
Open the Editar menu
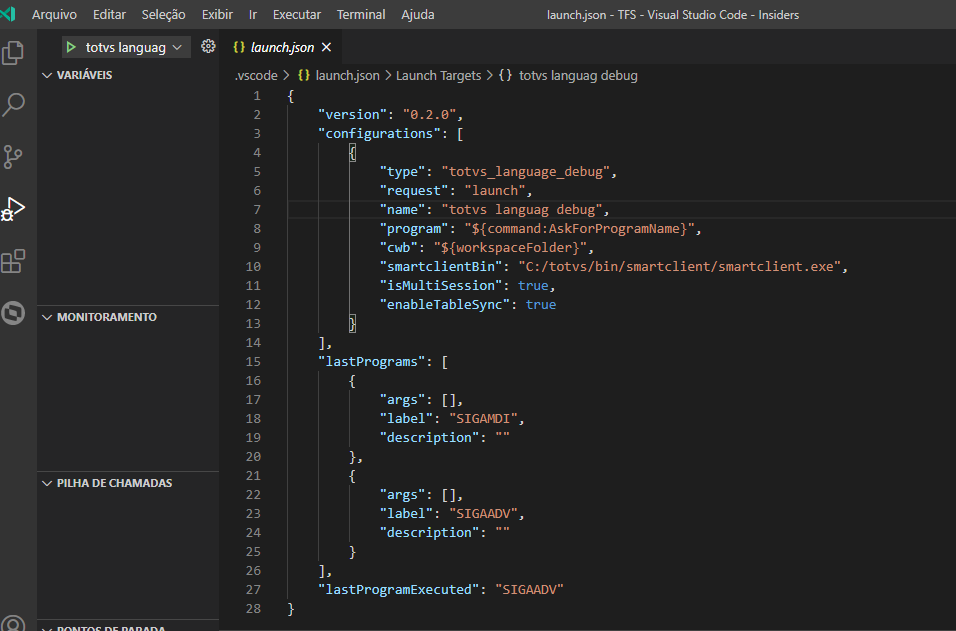[x=109, y=15]
